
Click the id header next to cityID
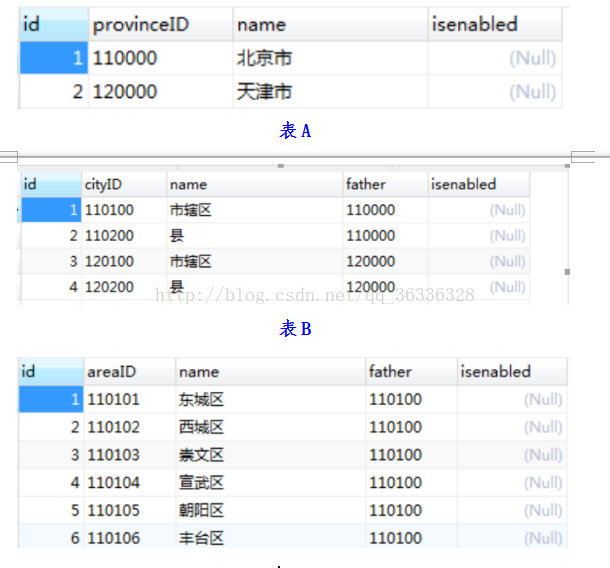tap(51, 184)
